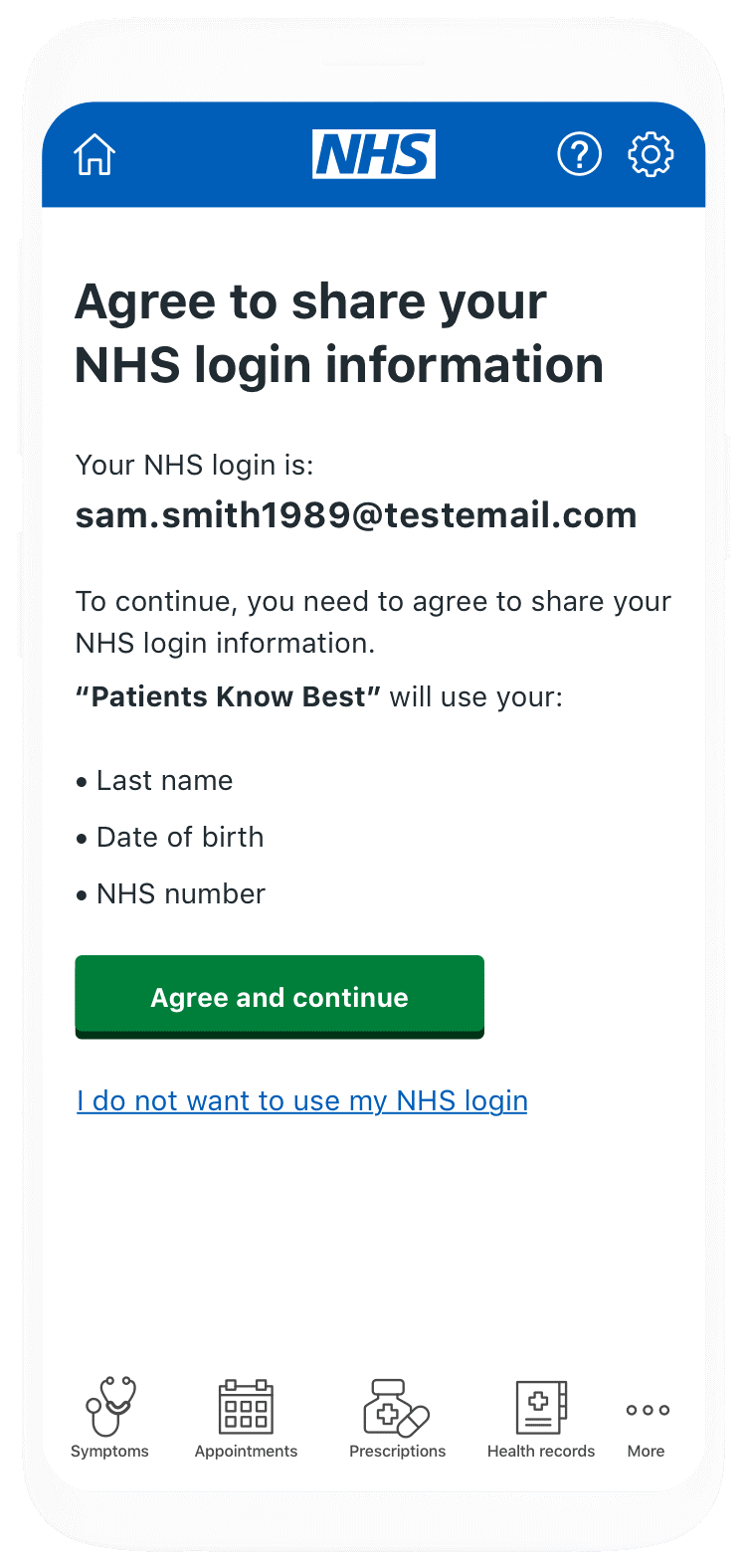Image resolution: width=746 pixels, height=1568 pixels.
Task: Tap the Prescriptions pill bottle icon
Action: tap(396, 1408)
